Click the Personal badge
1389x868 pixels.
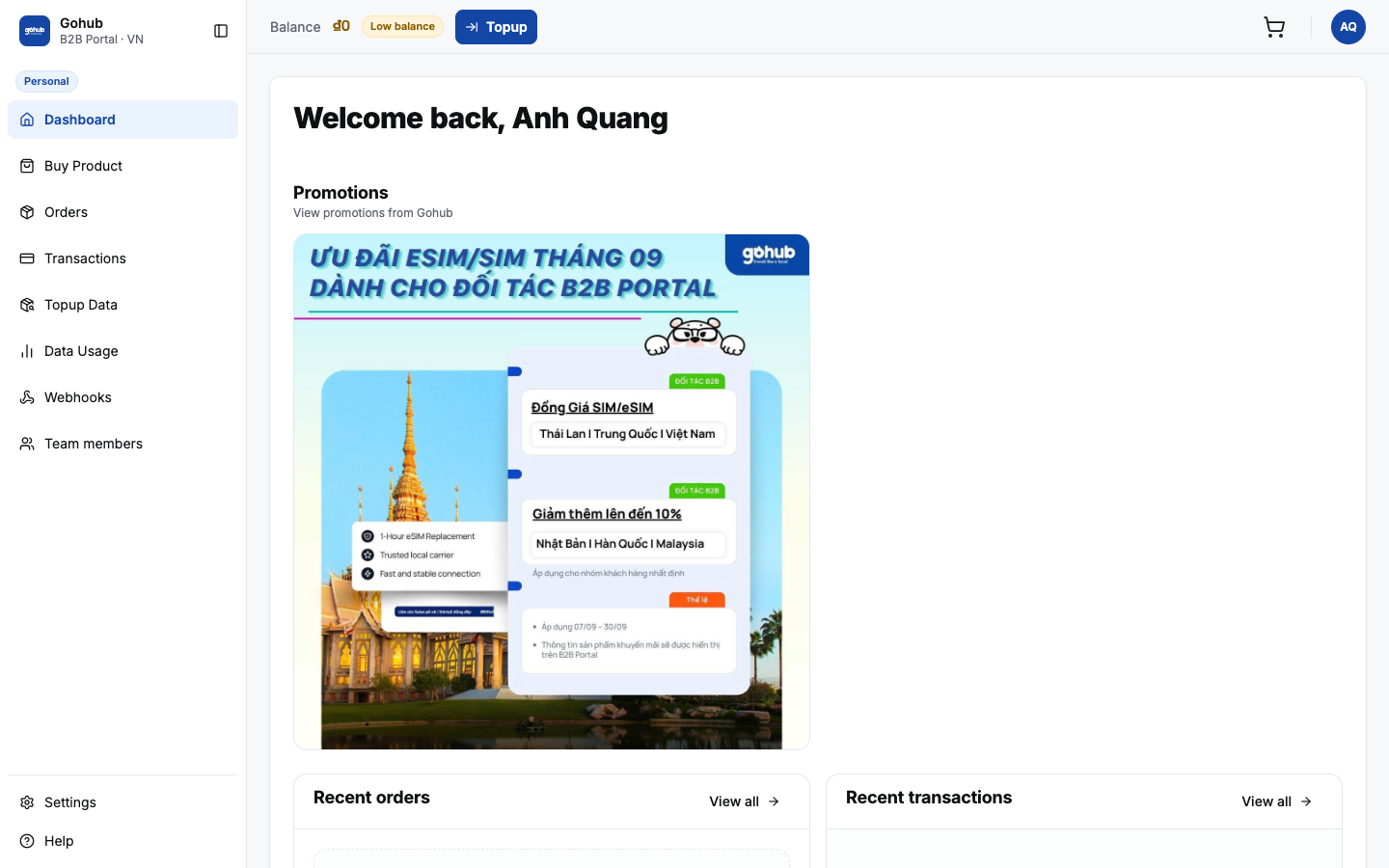[x=46, y=81]
